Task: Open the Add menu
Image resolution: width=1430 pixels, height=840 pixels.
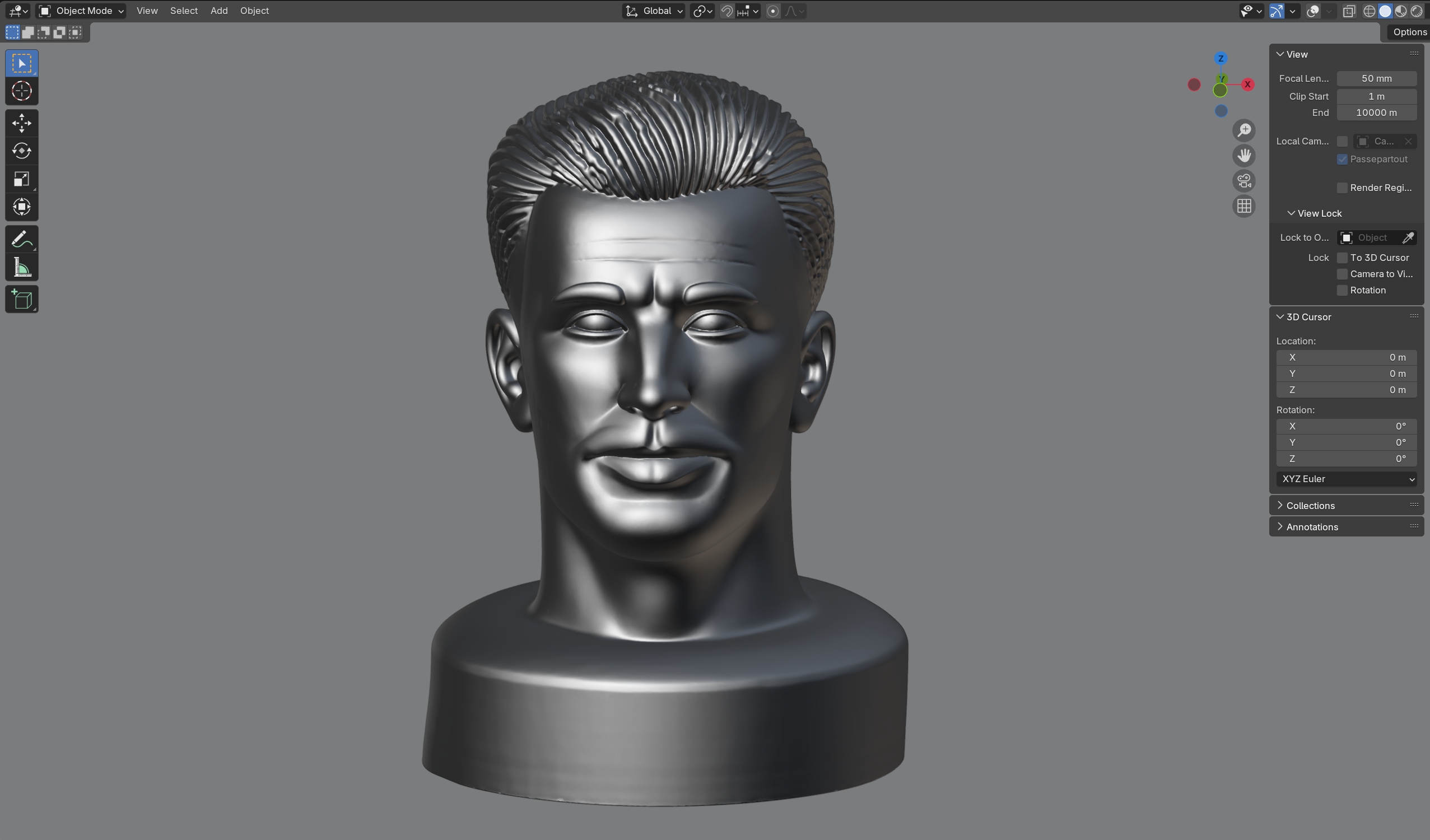Action: pyautogui.click(x=219, y=11)
